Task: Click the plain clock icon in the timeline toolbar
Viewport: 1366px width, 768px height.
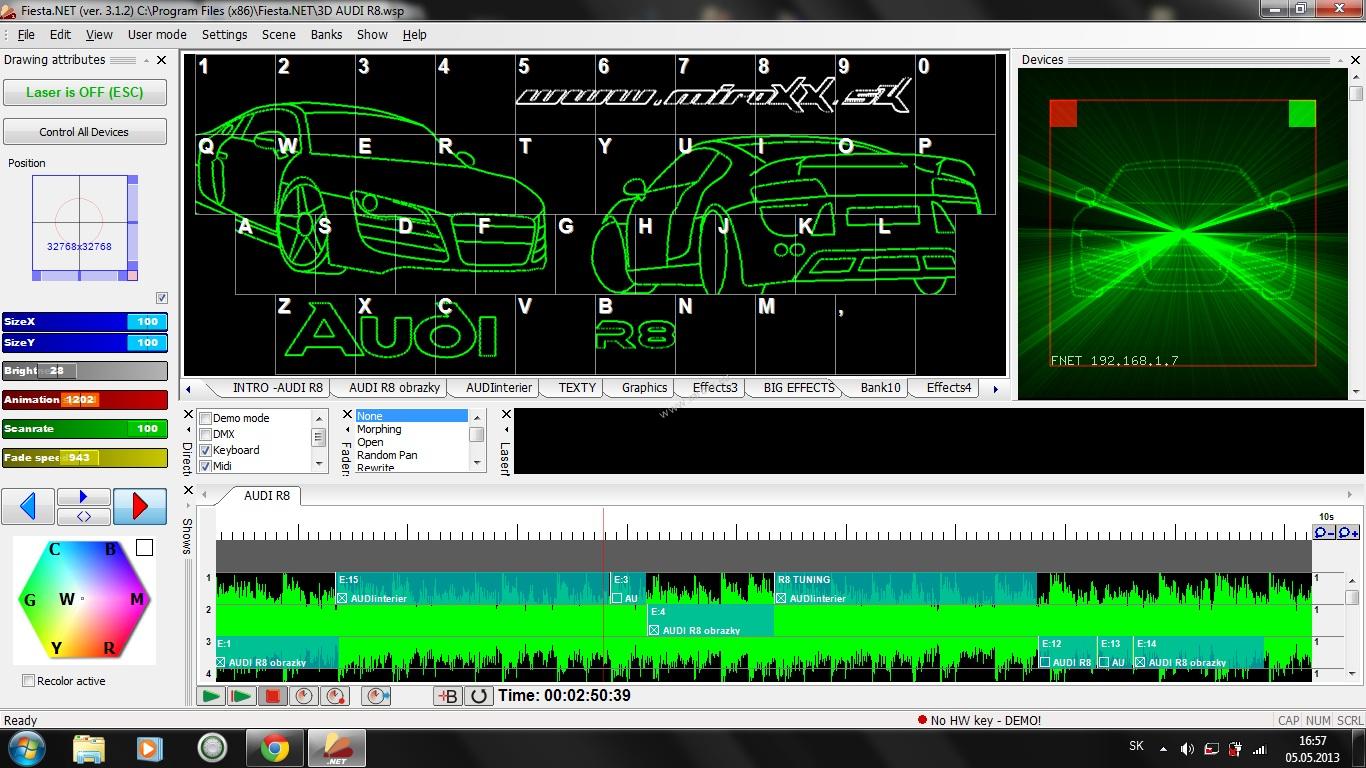Action: click(x=304, y=696)
